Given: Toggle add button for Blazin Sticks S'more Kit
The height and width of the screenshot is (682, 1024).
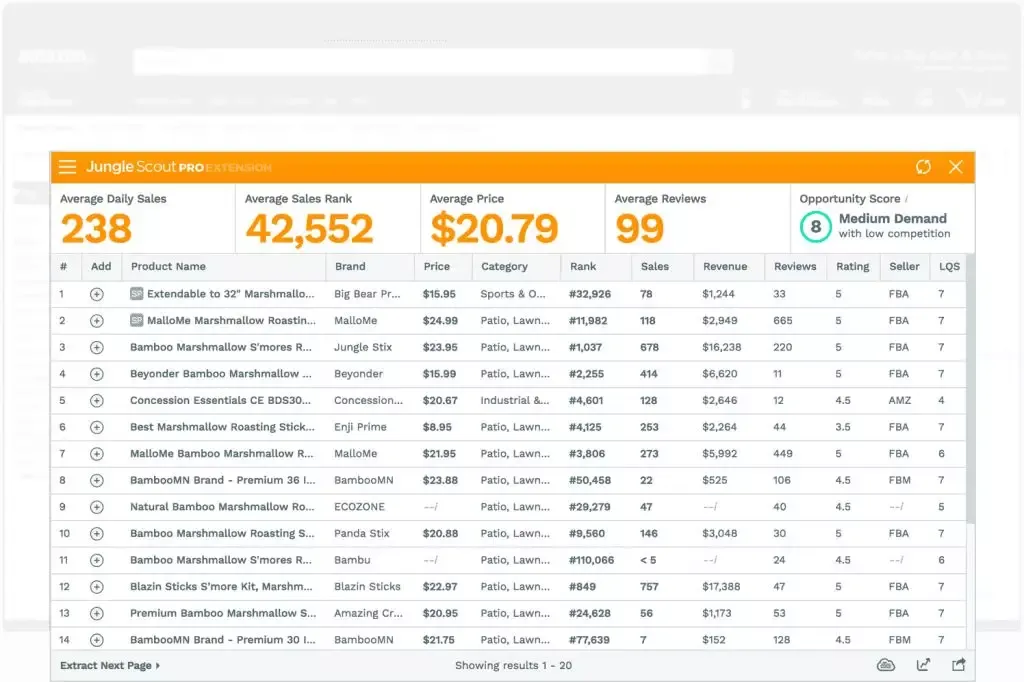Looking at the screenshot, I should (97, 587).
